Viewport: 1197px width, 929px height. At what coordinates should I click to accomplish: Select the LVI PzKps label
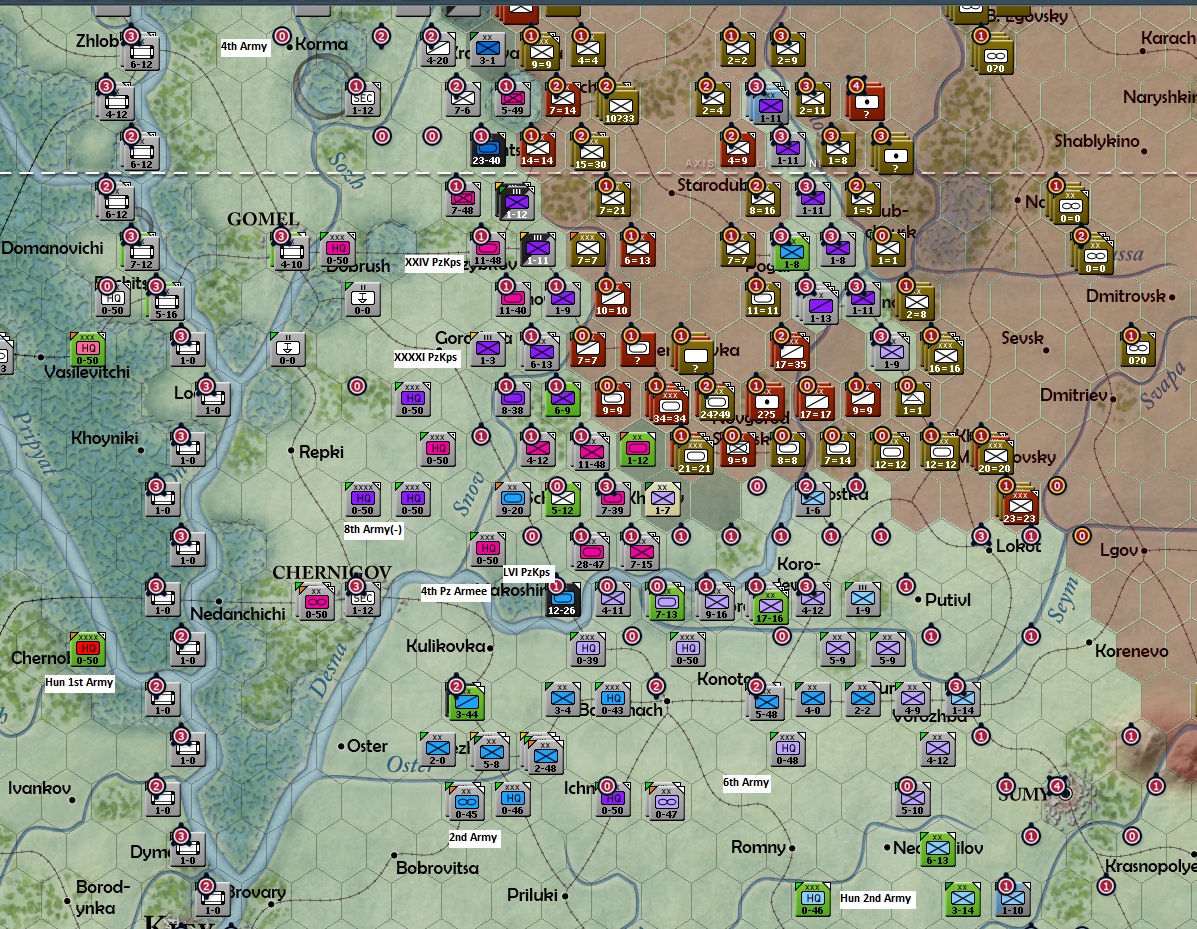527,572
